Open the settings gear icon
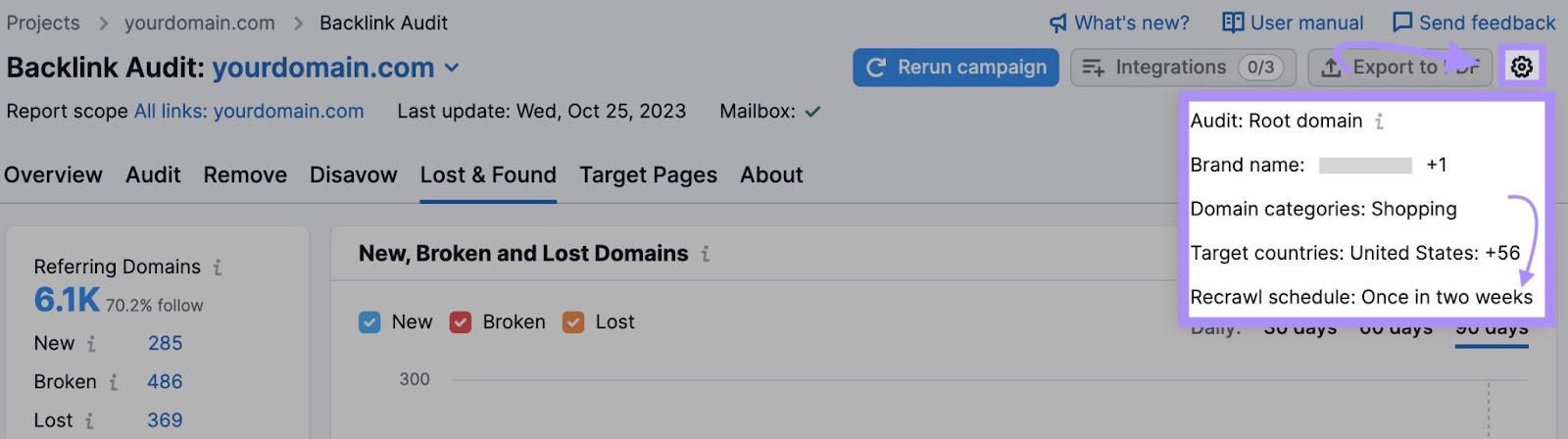1568x439 pixels. pyautogui.click(x=1521, y=67)
